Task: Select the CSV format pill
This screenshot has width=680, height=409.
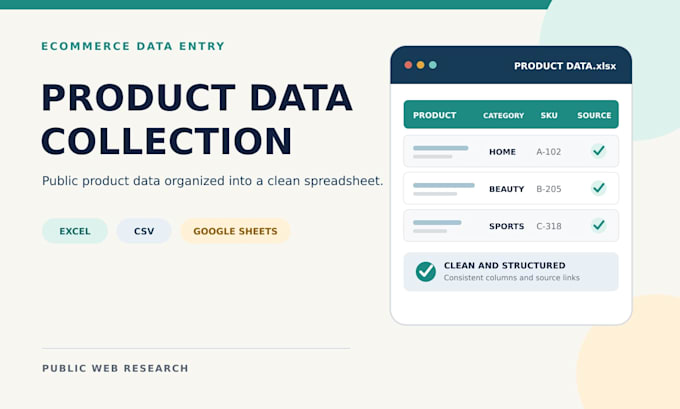Action: tap(144, 231)
